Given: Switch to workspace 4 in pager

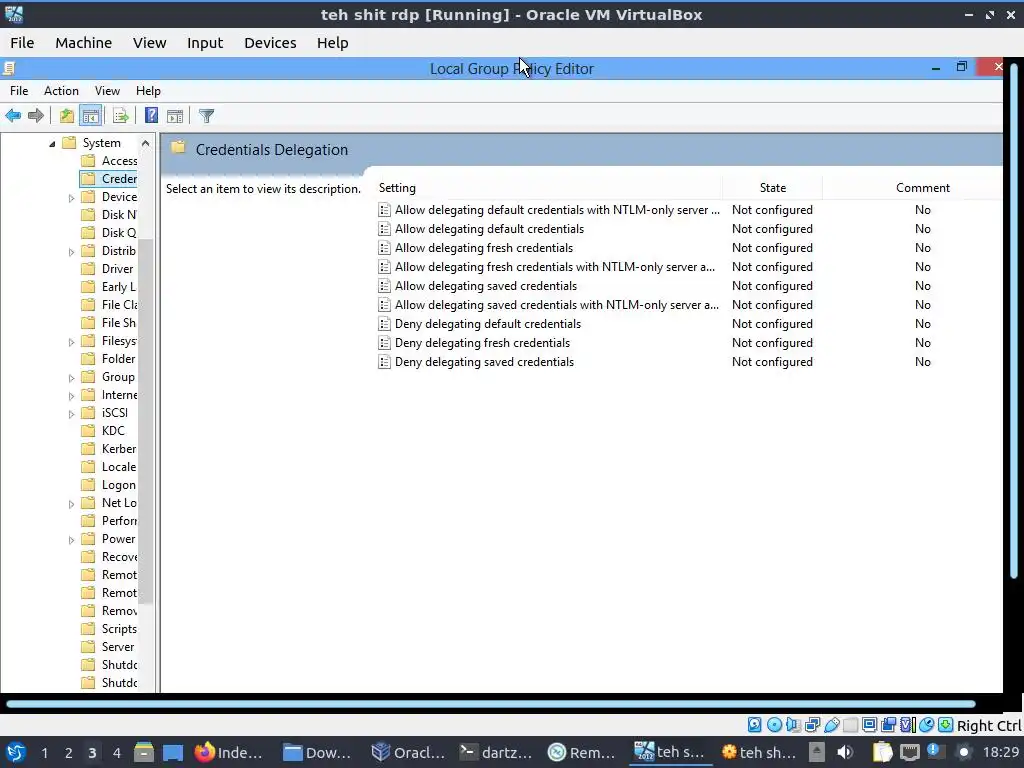Looking at the screenshot, I should (116, 752).
